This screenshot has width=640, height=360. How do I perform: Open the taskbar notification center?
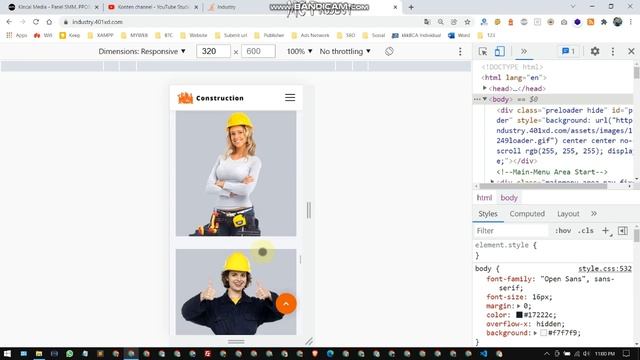627,353
